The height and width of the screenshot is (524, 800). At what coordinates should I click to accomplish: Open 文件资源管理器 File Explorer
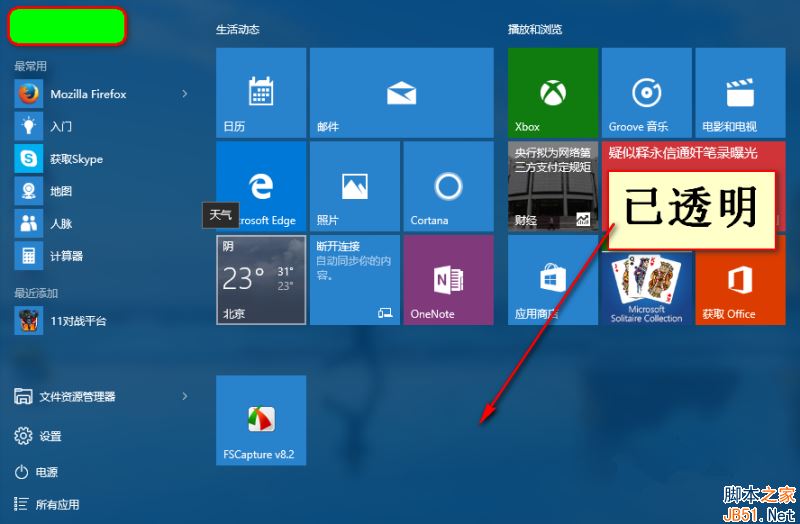[77, 396]
